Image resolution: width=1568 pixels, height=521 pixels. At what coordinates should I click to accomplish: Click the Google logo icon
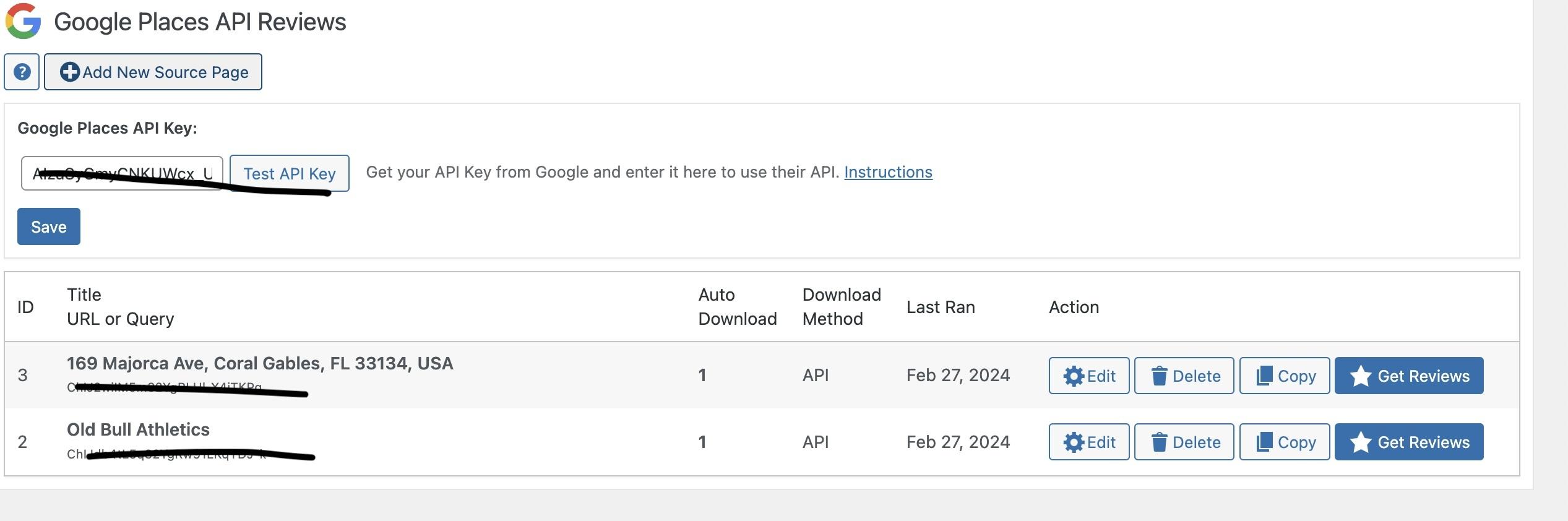[x=24, y=21]
